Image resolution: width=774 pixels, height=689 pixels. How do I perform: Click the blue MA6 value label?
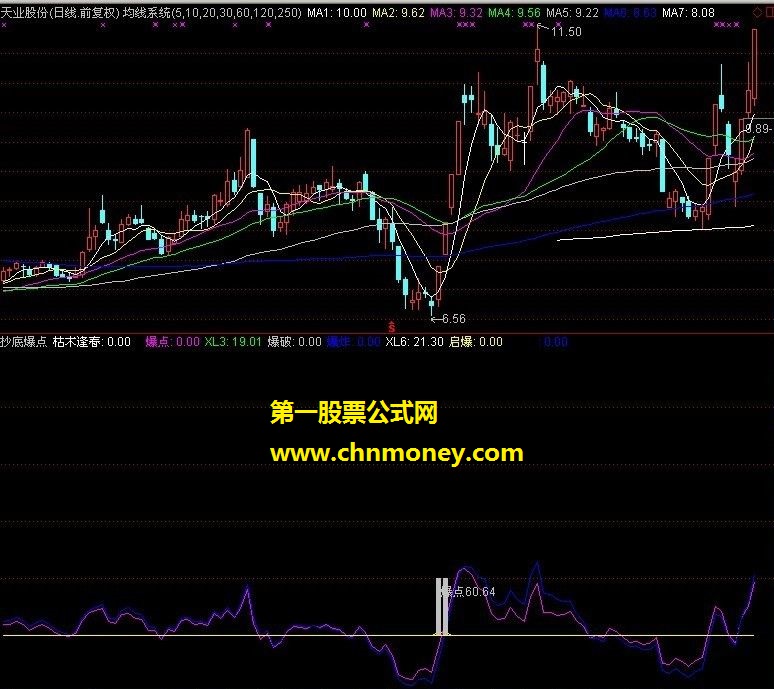click(630, 13)
